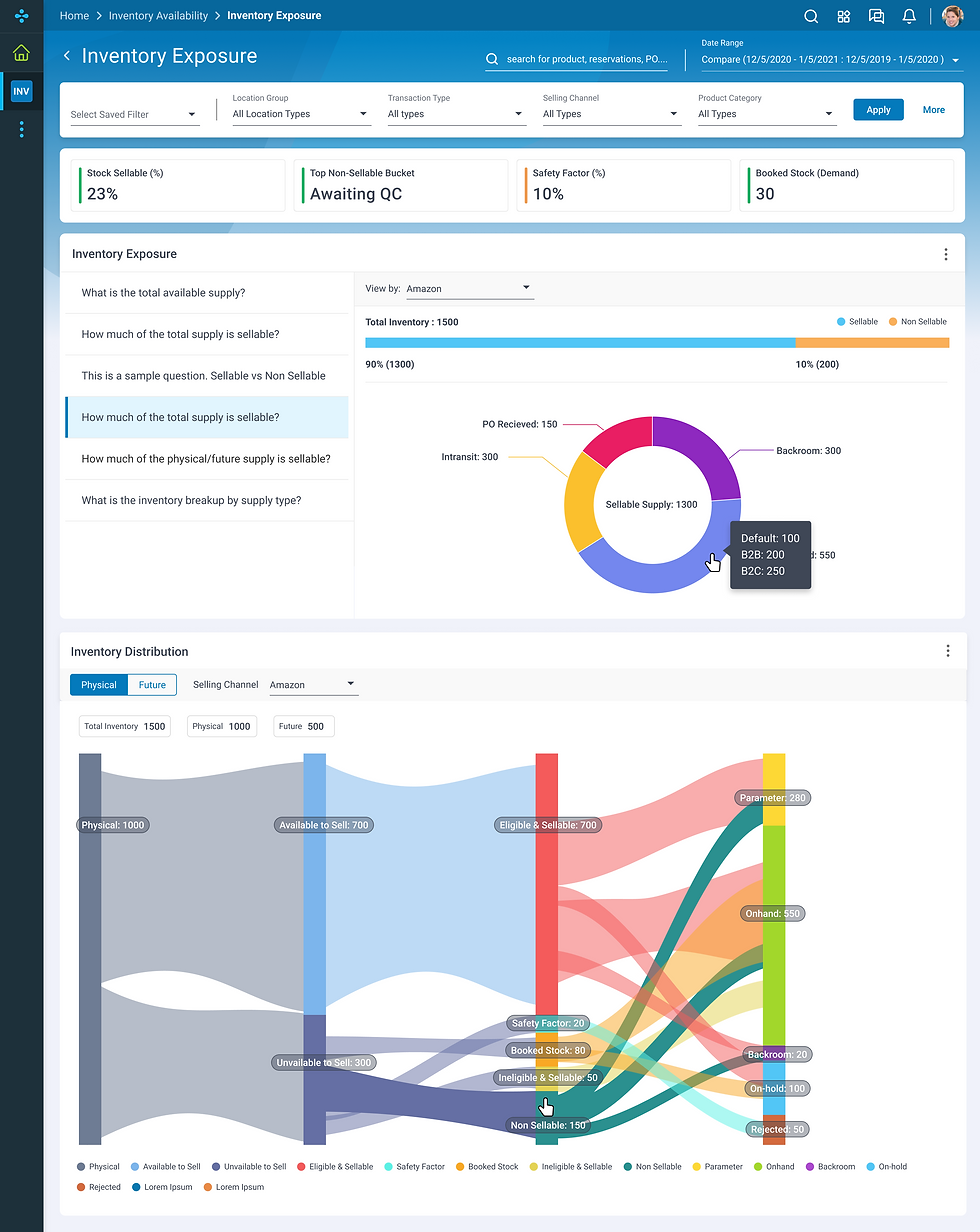Click 'Physical: 1000' Sankey node label

pos(113,825)
